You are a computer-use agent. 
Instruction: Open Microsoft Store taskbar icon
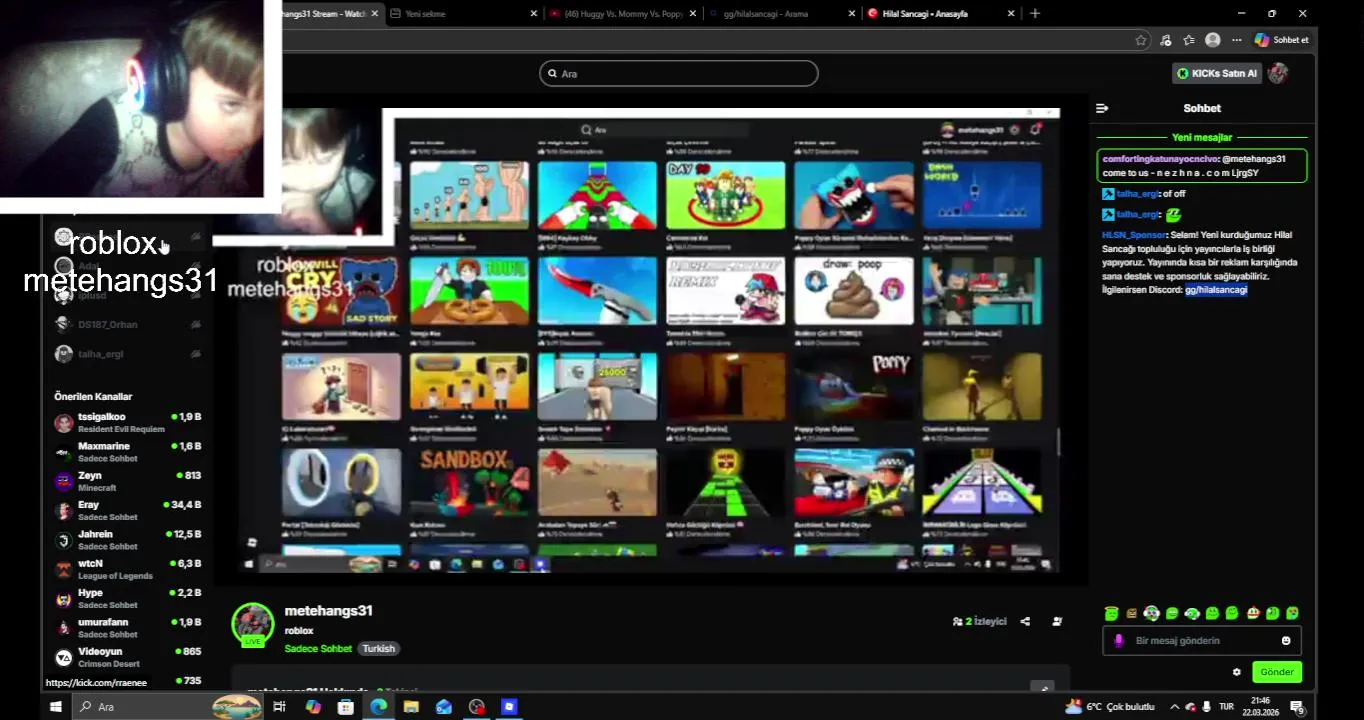pyautogui.click(x=345, y=707)
